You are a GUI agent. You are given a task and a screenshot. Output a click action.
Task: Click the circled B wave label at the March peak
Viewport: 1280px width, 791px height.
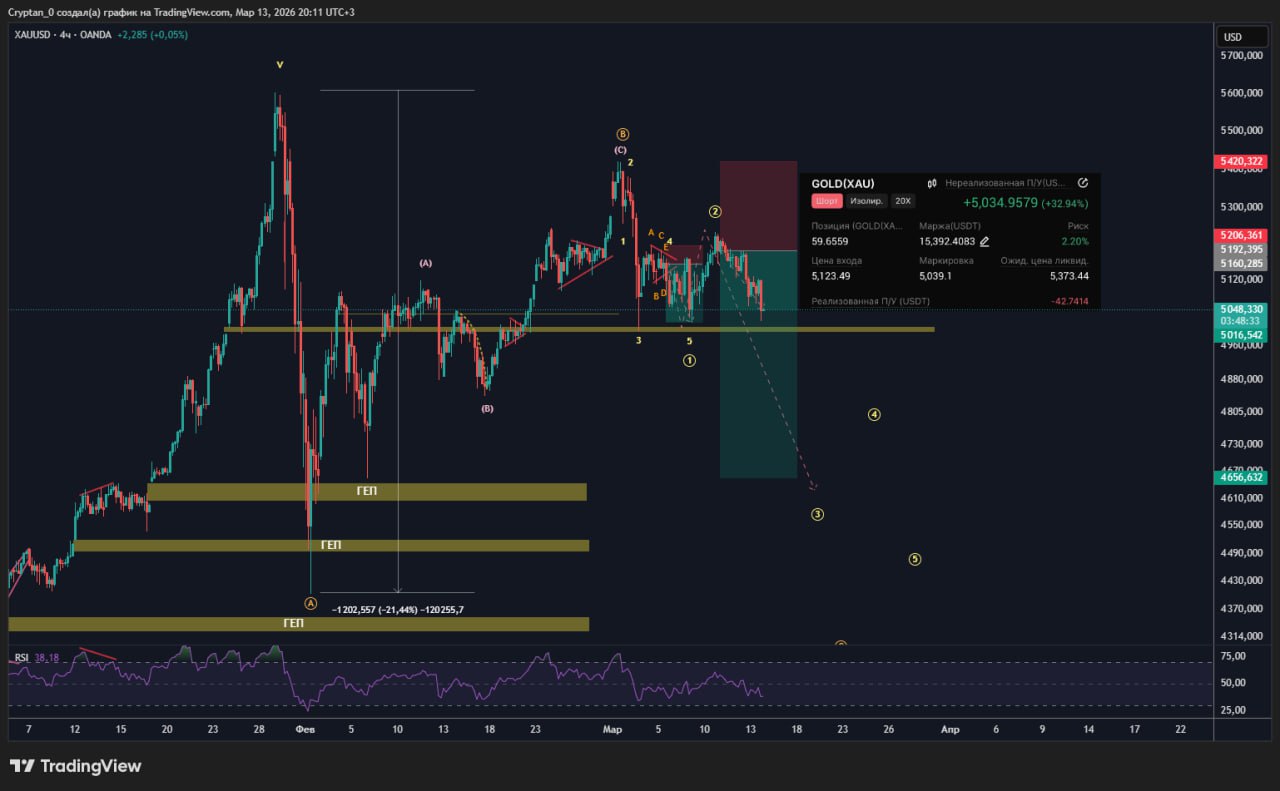click(x=622, y=134)
